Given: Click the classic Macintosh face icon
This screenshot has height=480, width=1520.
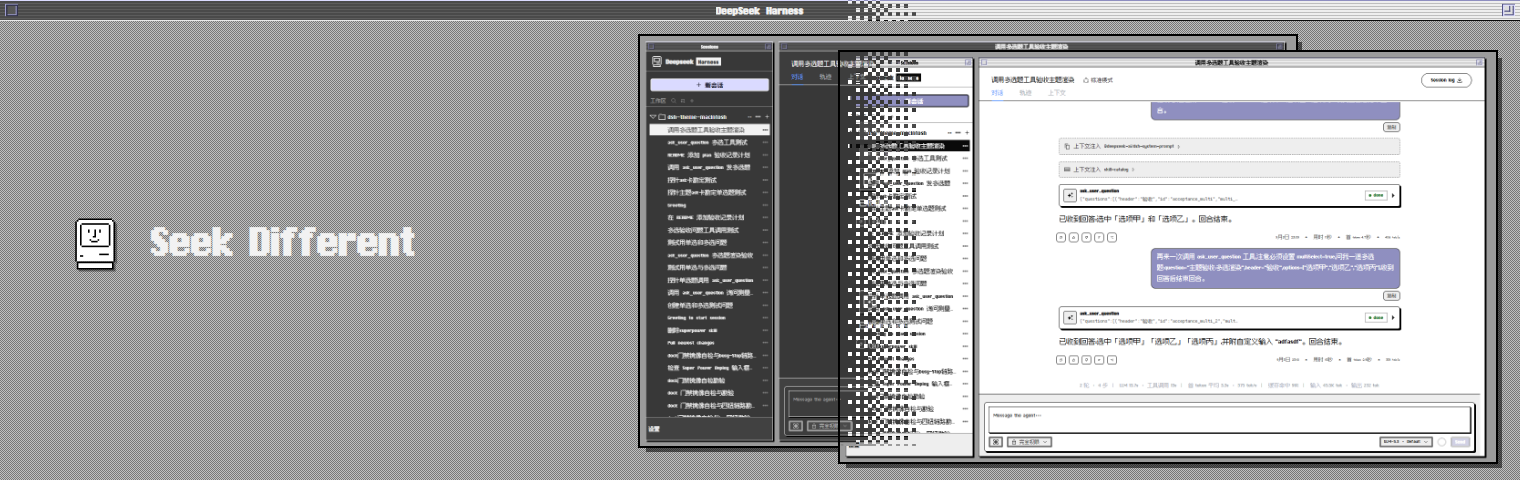Looking at the screenshot, I should 97,244.
